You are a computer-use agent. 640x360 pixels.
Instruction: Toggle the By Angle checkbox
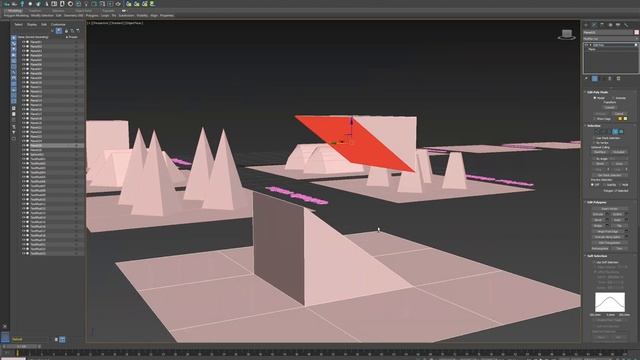point(594,159)
